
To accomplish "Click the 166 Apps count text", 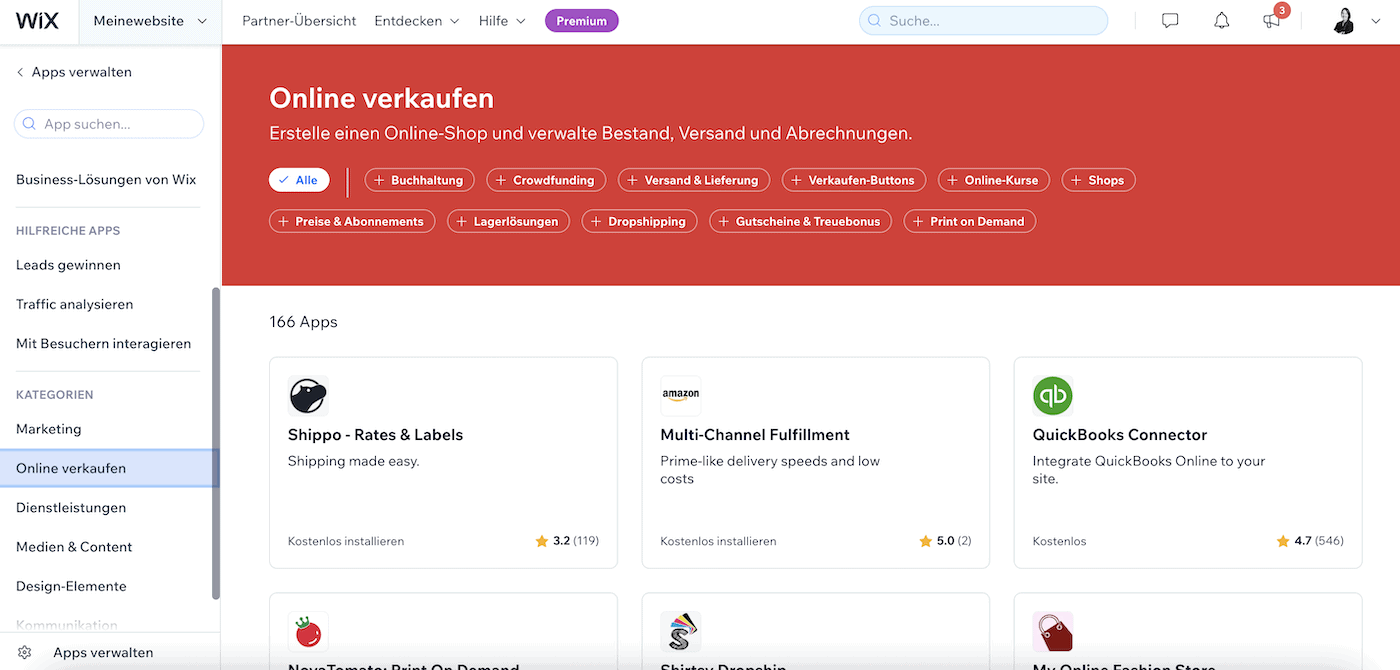I will [303, 322].
